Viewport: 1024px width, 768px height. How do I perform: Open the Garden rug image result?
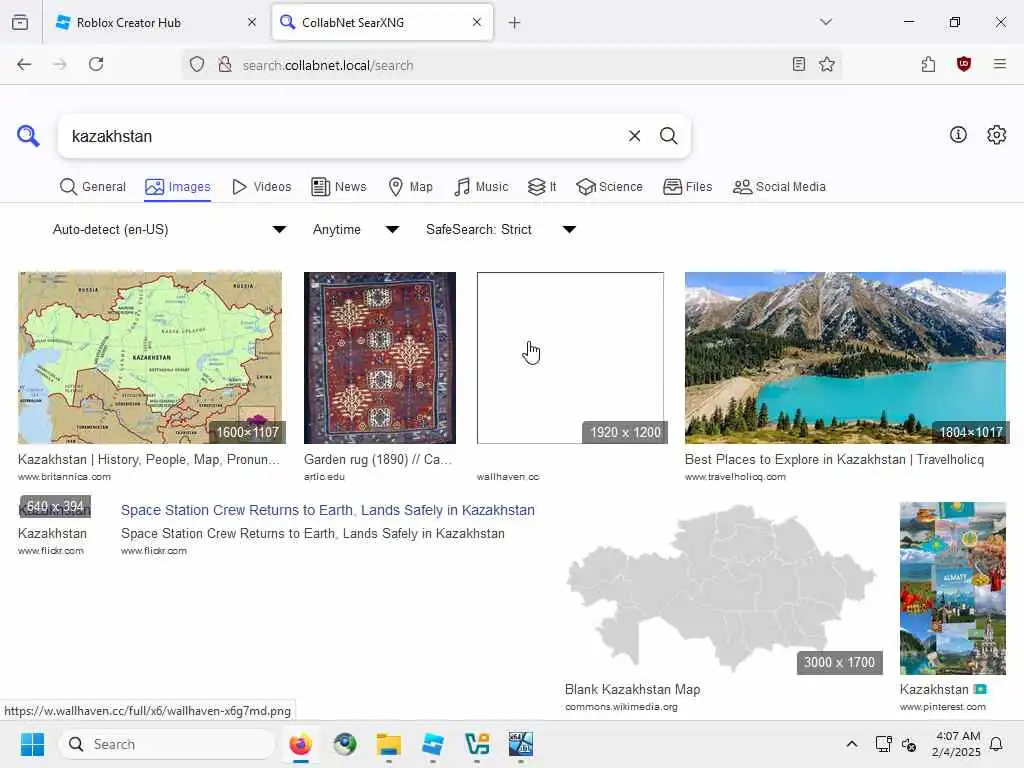379,358
